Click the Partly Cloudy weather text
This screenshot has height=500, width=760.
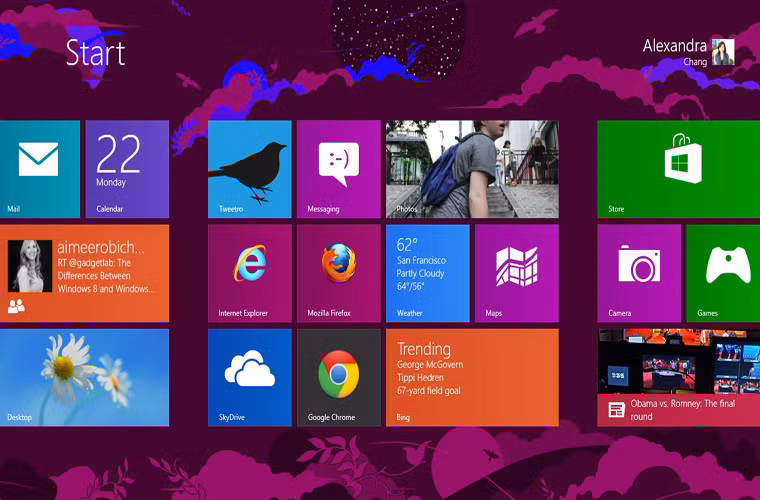tap(420, 274)
